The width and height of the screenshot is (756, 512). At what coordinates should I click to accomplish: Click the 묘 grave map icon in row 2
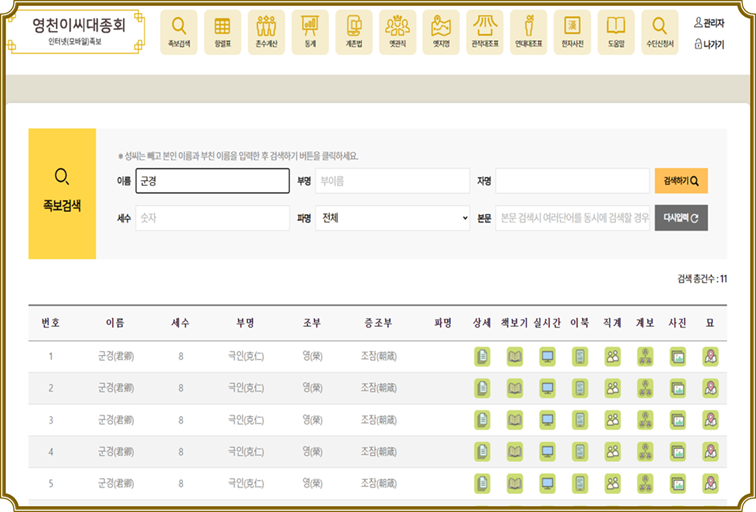coord(711,389)
